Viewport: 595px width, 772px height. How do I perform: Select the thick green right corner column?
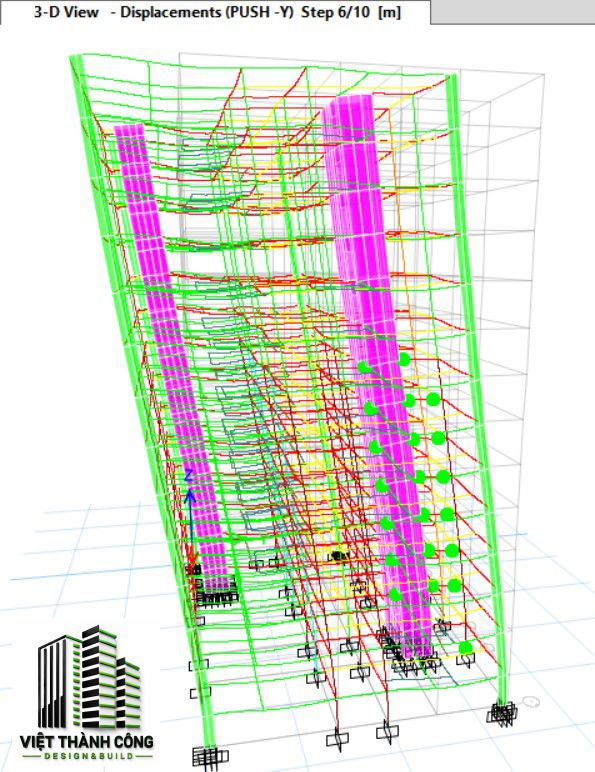point(477,394)
